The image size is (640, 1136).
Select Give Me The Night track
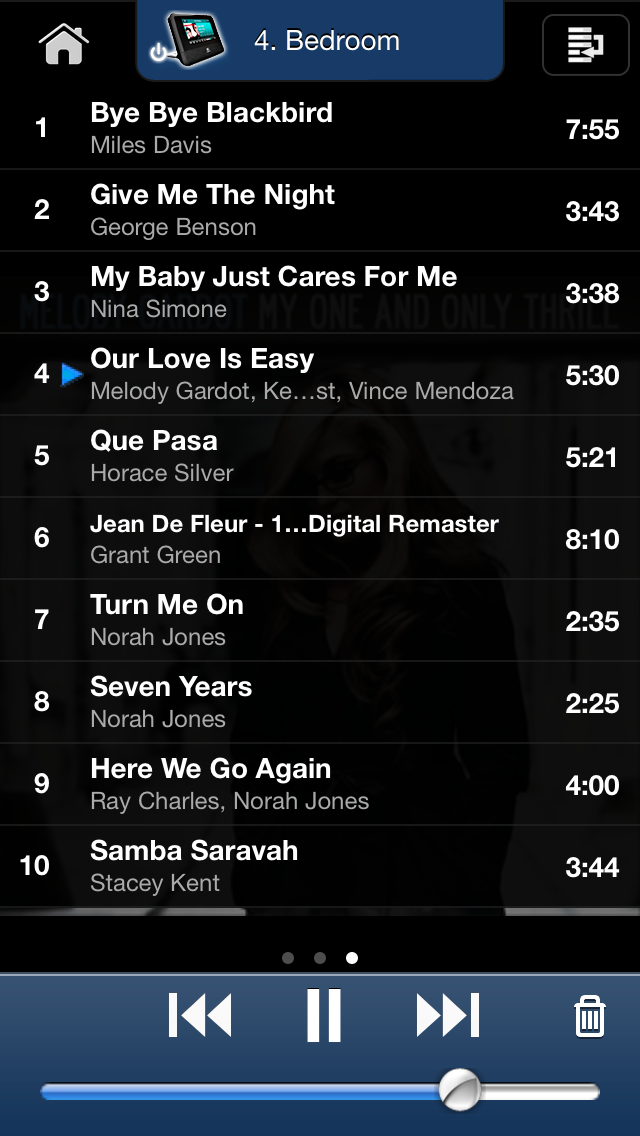pos(320,210)
